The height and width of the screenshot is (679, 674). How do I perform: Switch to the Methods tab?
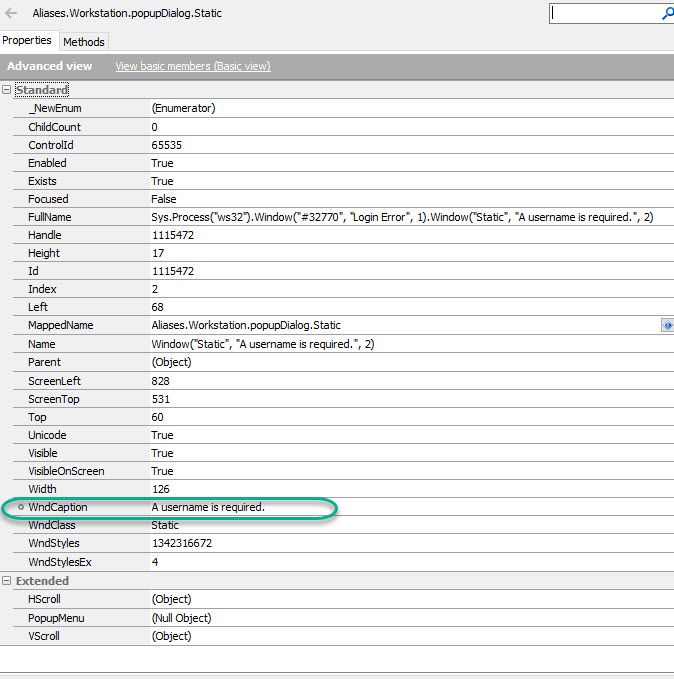84,42
